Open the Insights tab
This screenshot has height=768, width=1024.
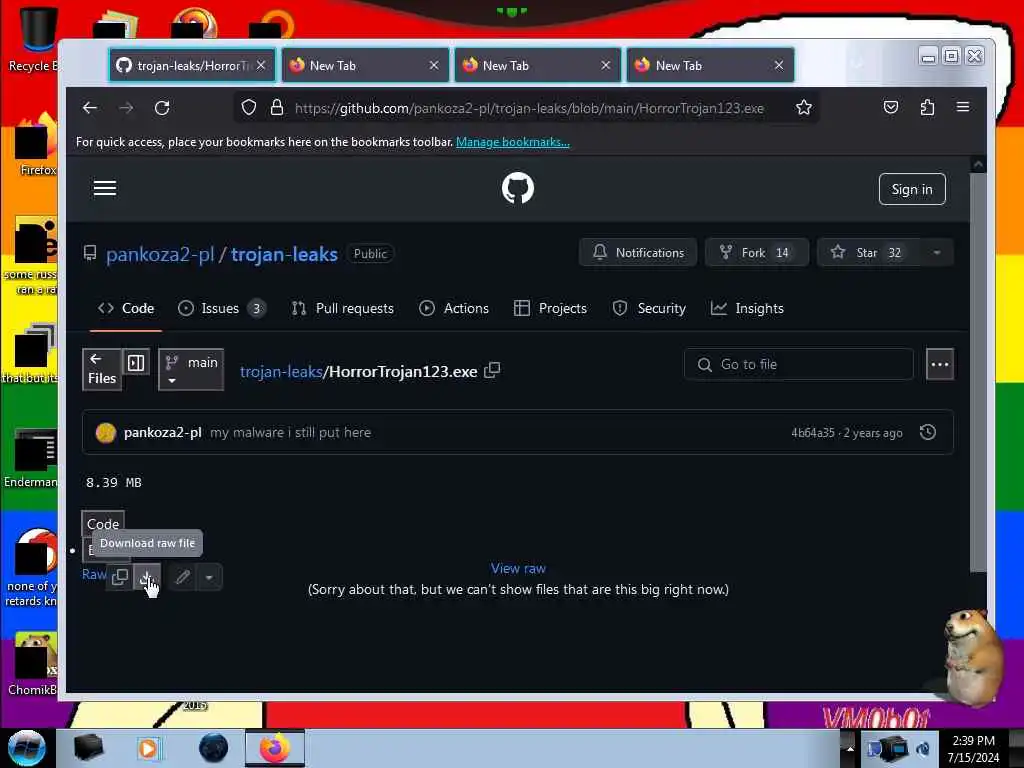[747, 308]
